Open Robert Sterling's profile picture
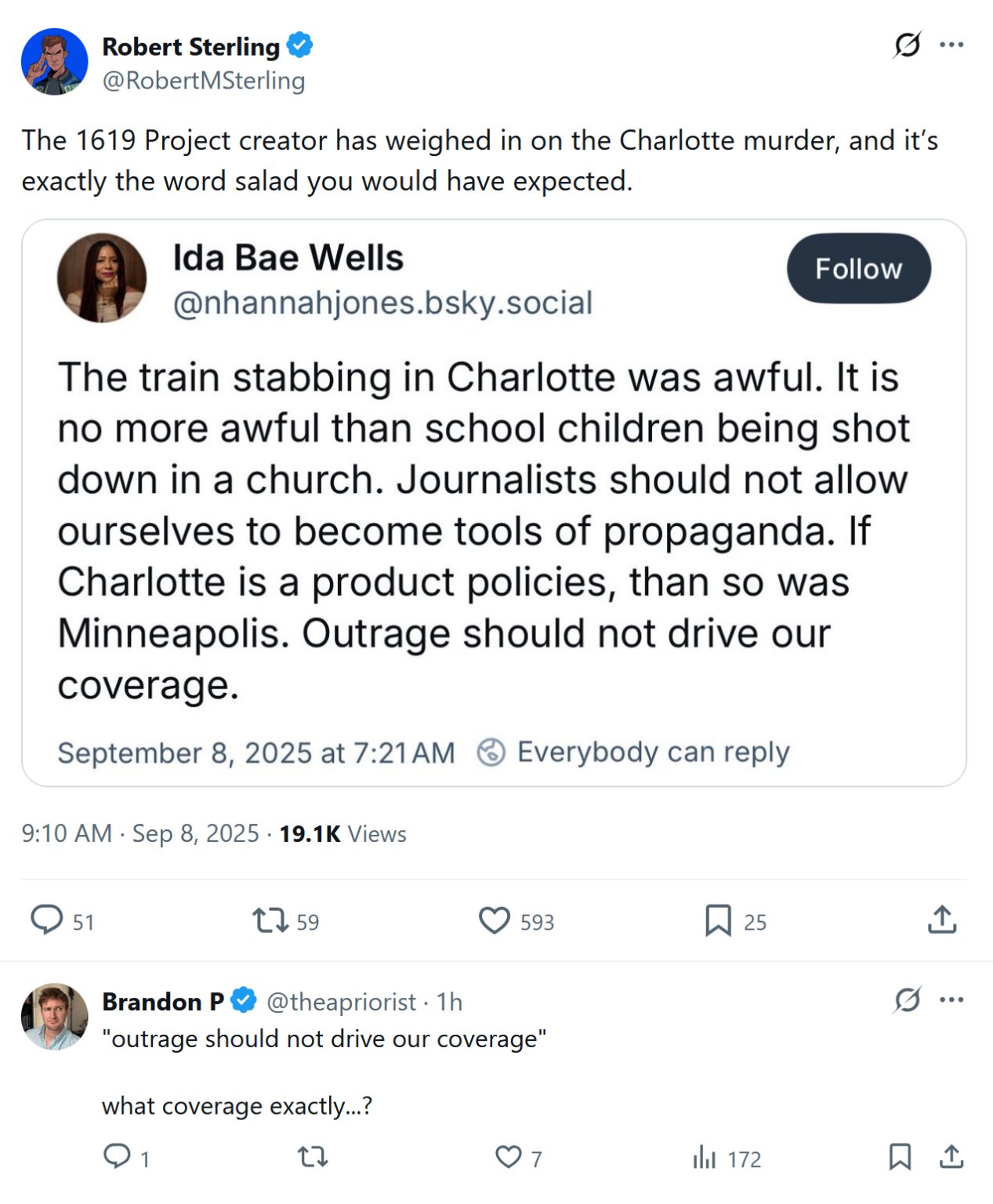The width and height of the screenshot is (993, 1204). 55,62
